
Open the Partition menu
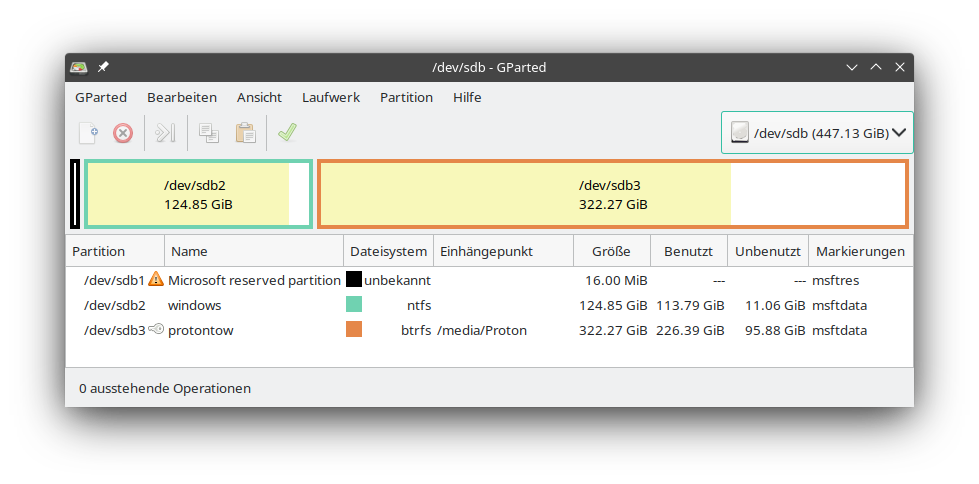(x=406, y=97)
